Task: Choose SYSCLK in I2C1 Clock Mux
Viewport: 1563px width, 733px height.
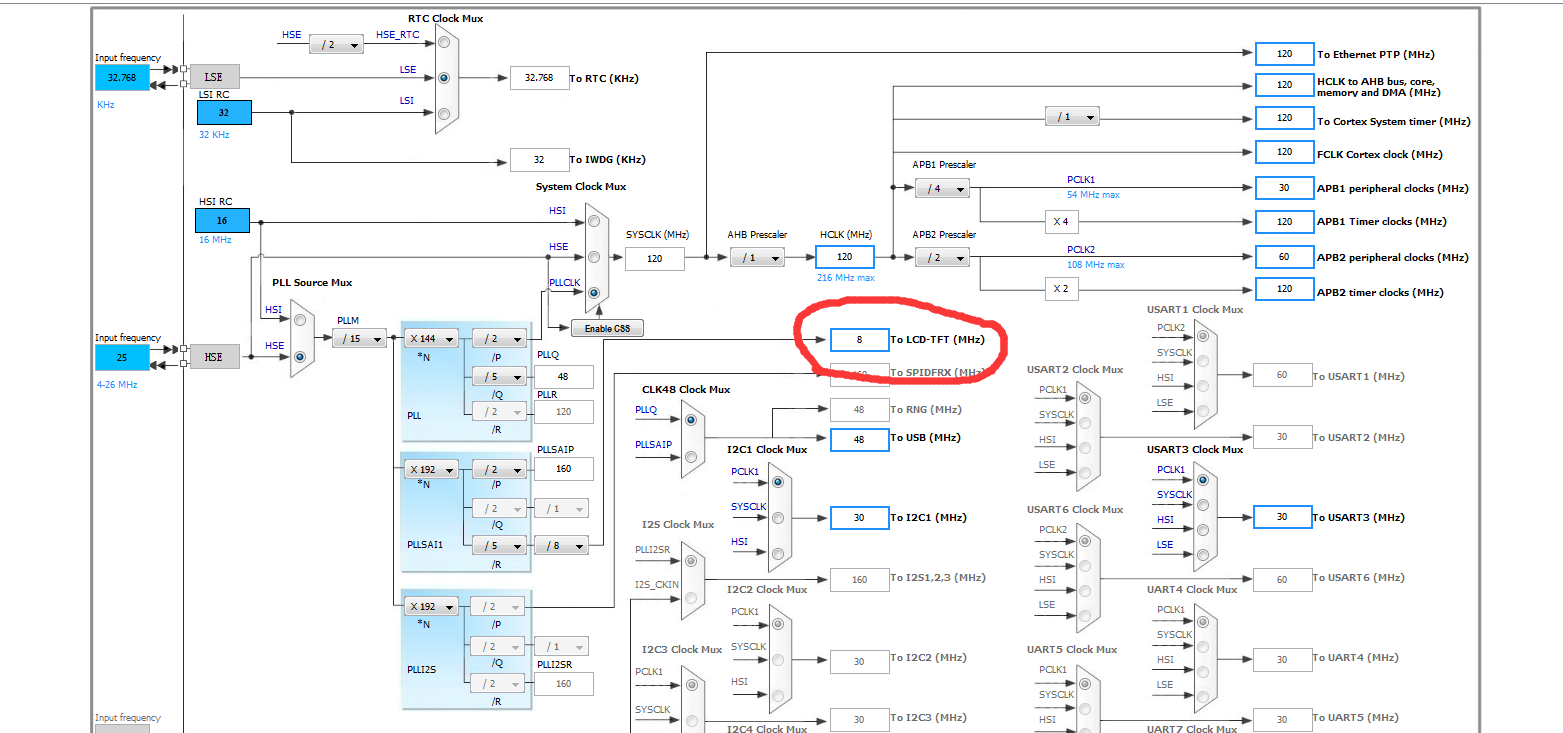Action: click(777, 517)
